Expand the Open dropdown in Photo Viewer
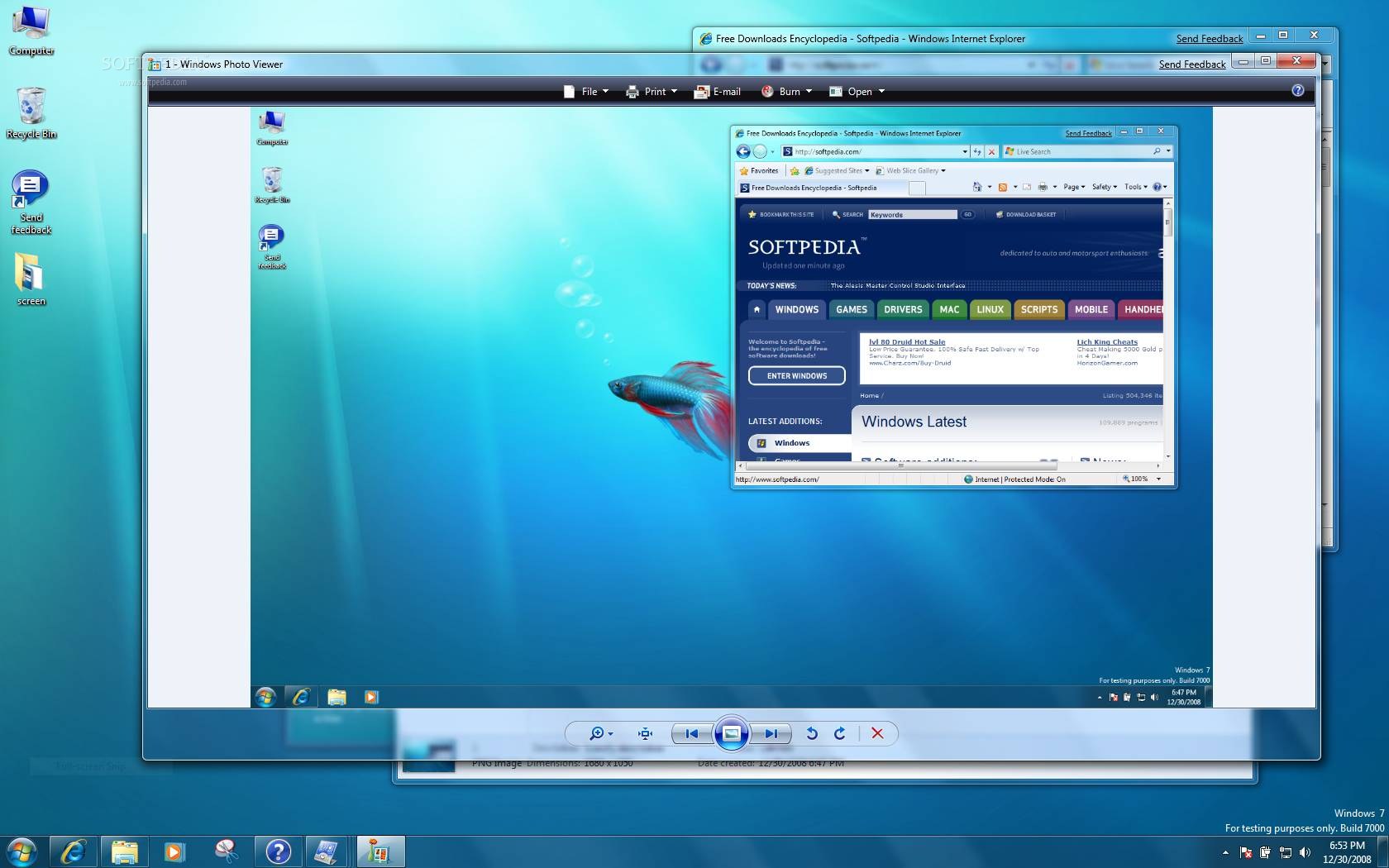Image resolution: width=1389 pixels, height=868 pixels. pos(857,92)
